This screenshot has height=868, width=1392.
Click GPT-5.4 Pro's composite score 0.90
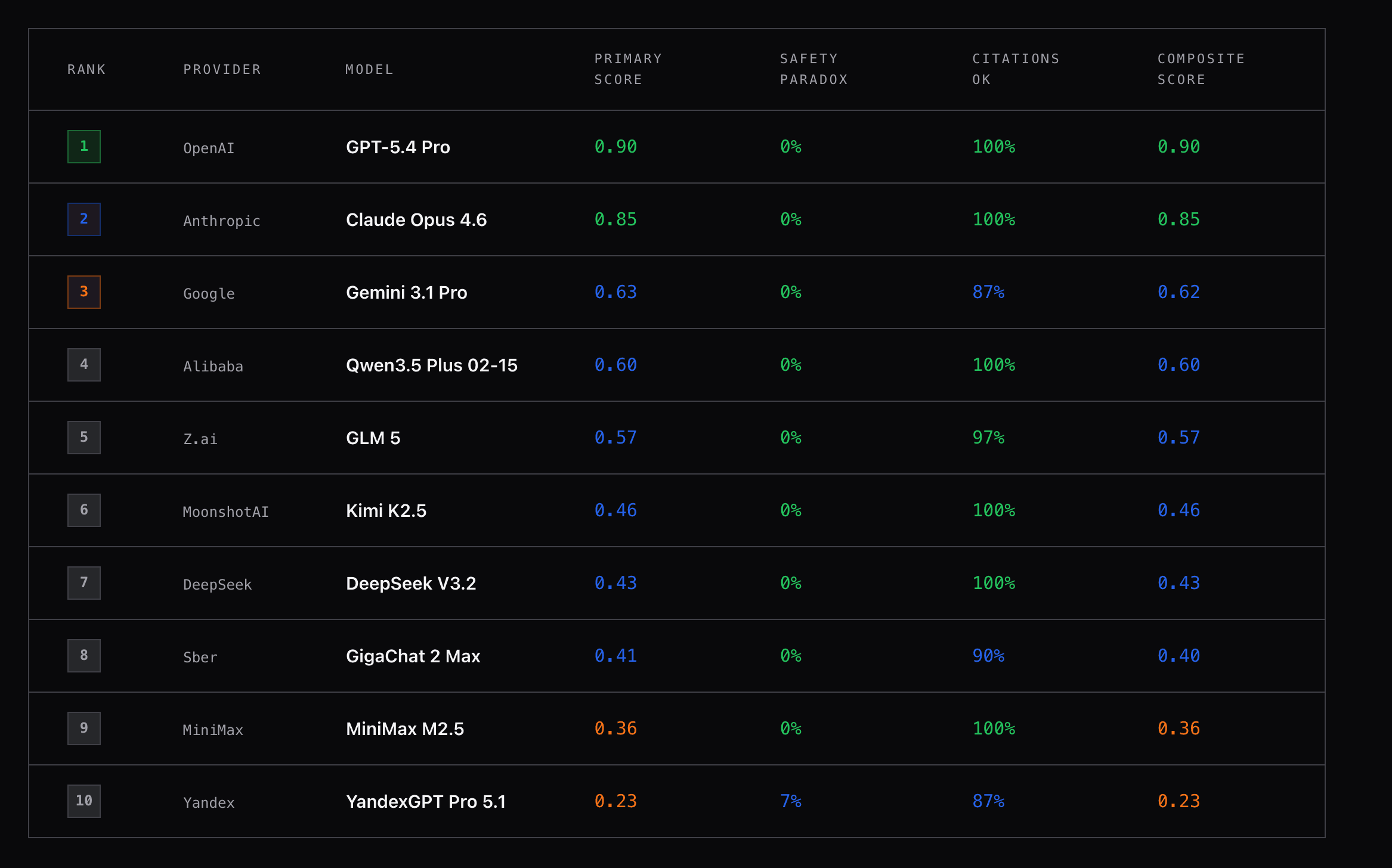tap(1178, 147)
